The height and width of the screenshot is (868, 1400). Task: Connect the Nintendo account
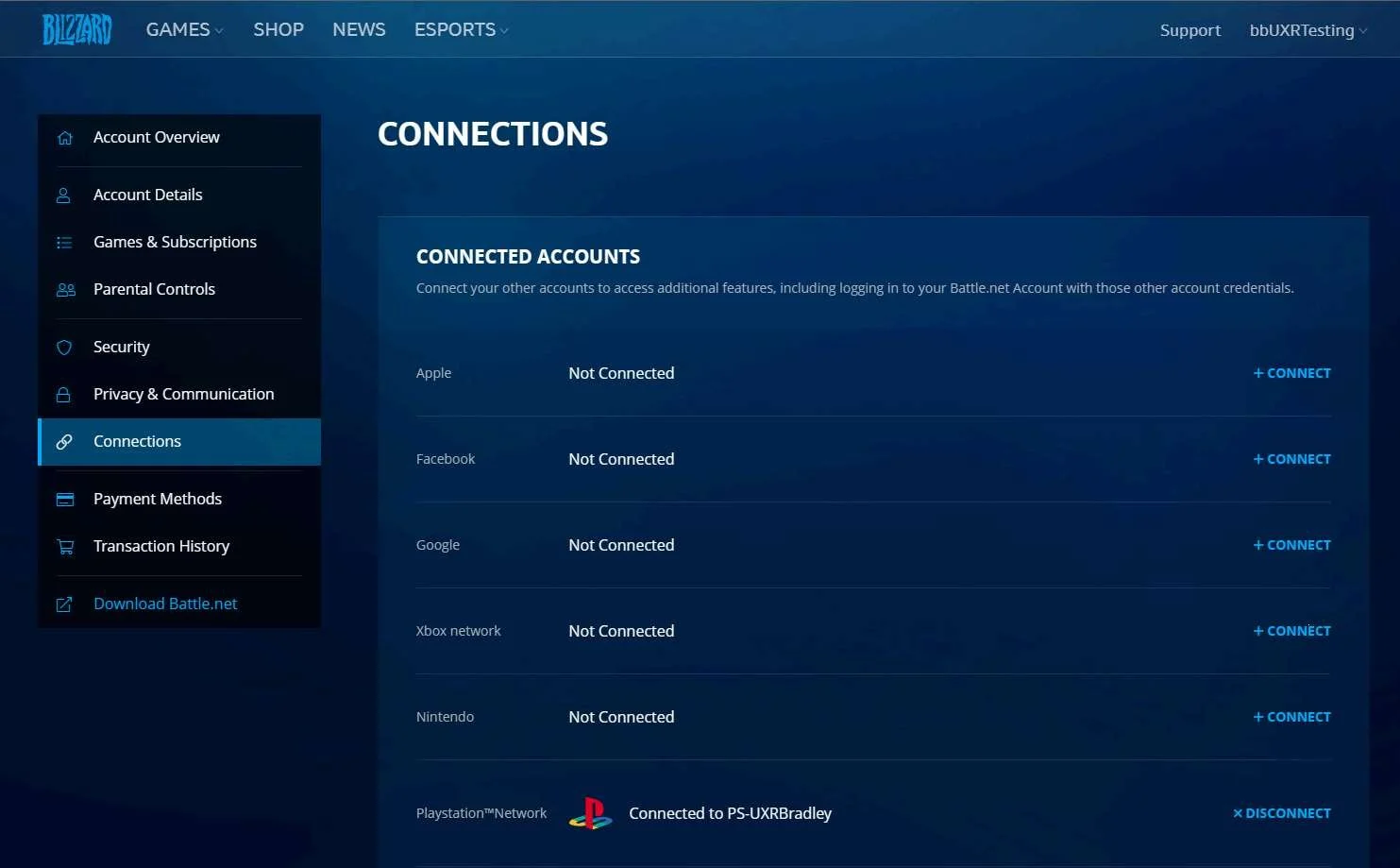(x=1291, y=717)
